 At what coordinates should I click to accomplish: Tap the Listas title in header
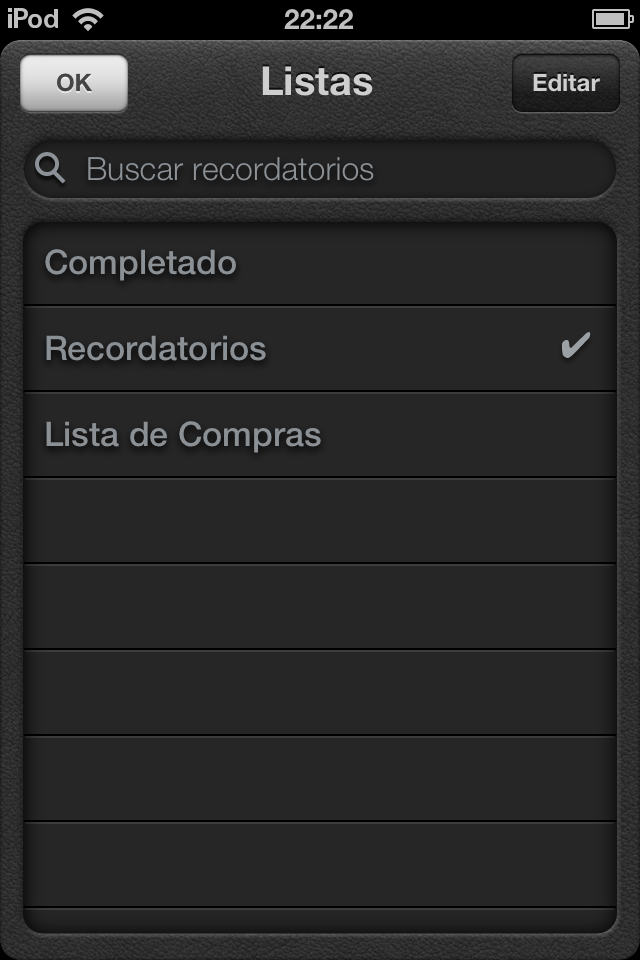[317, 81]
